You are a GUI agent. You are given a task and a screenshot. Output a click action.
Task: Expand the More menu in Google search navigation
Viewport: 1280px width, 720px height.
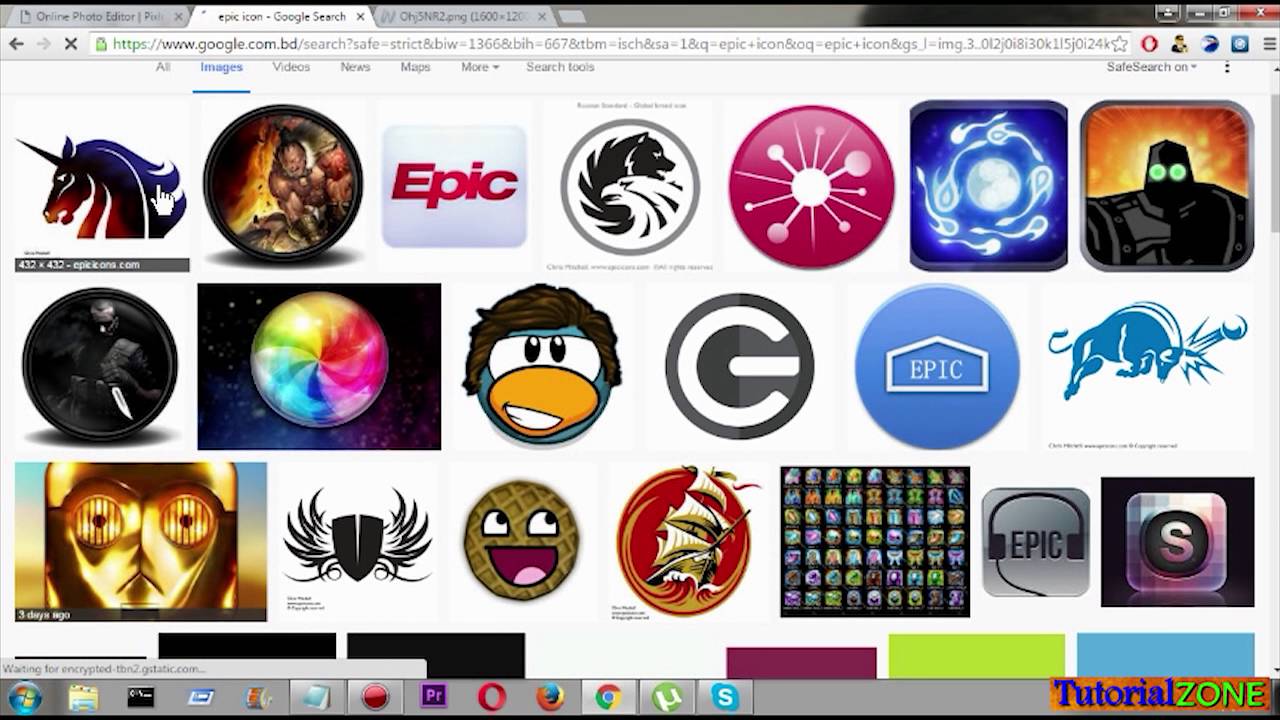tap(478, 67)
